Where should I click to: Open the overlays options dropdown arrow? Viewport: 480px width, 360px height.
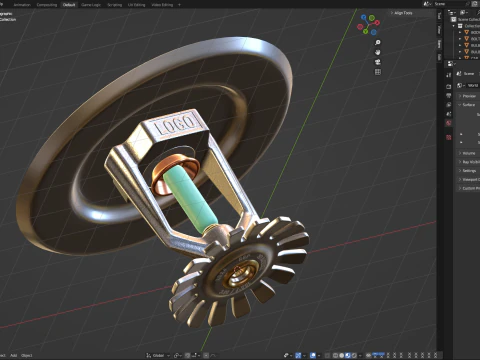pyautogui.click(x=319, y=355)
